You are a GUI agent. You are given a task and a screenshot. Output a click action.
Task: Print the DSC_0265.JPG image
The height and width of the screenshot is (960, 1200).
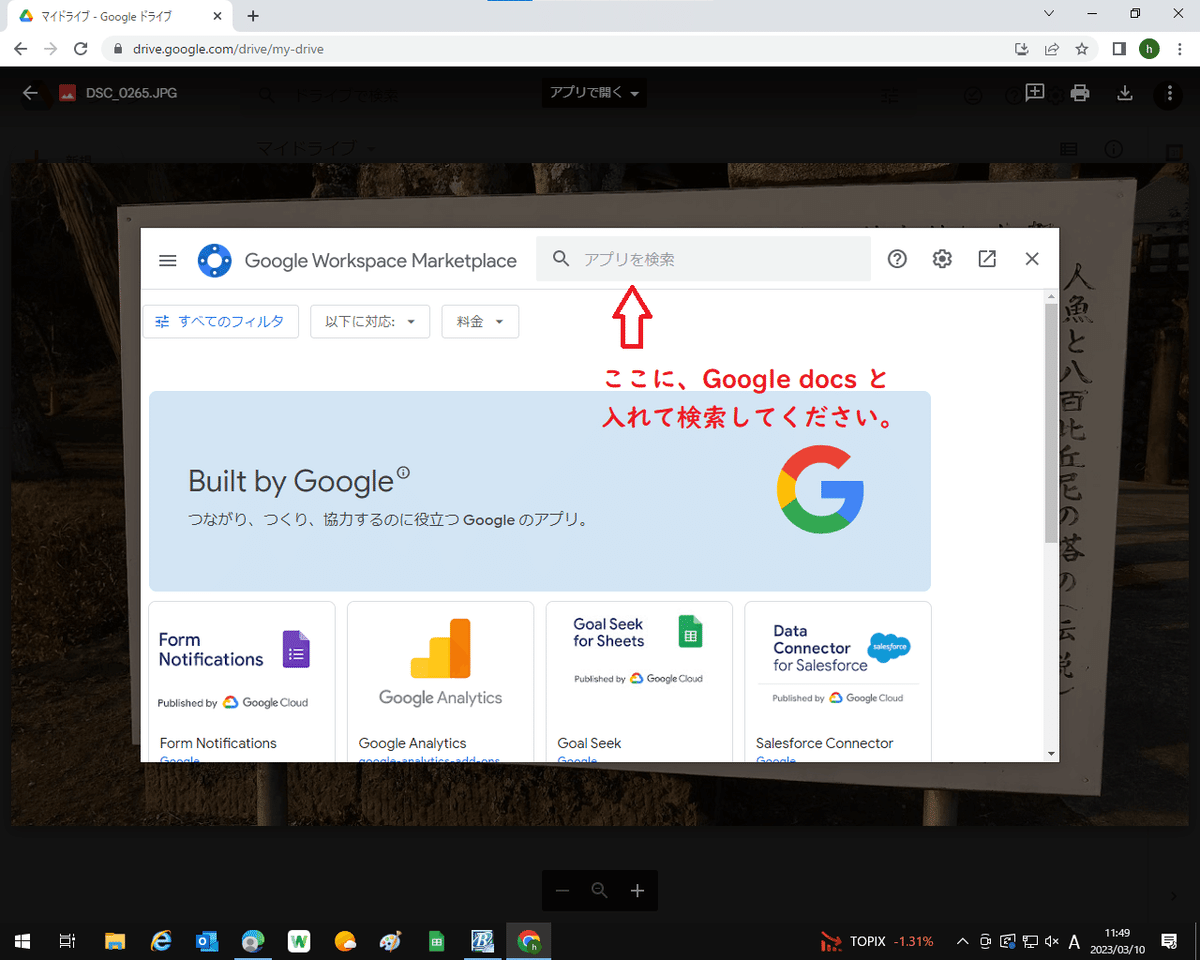point(1080,93)
